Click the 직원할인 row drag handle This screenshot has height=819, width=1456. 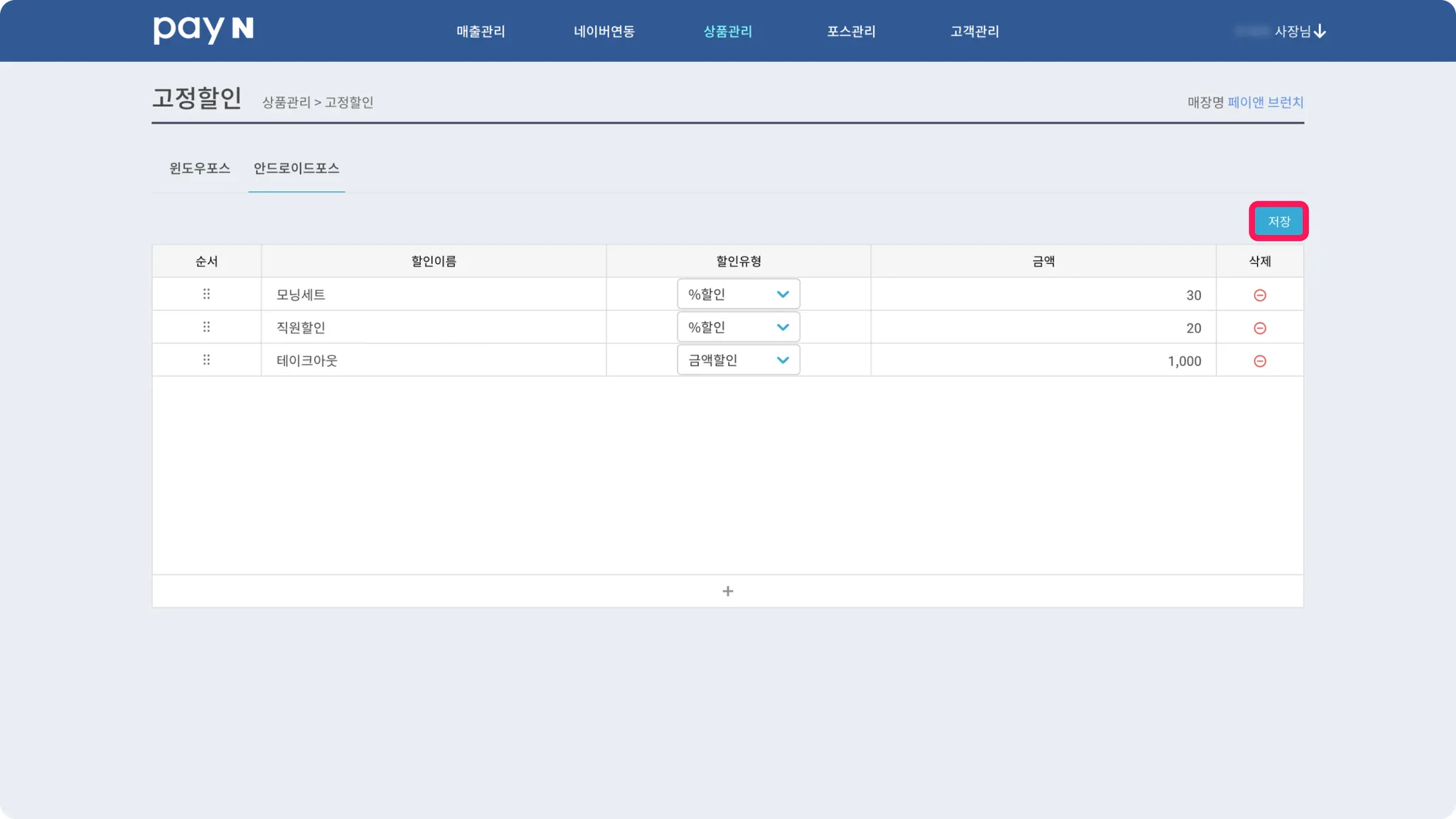tap(206, 327)
